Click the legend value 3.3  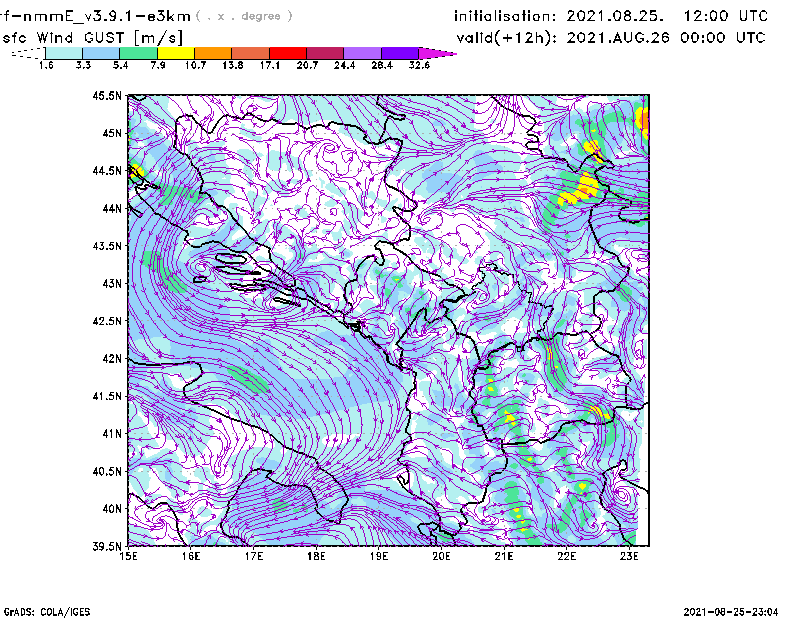tap(83, 65)
